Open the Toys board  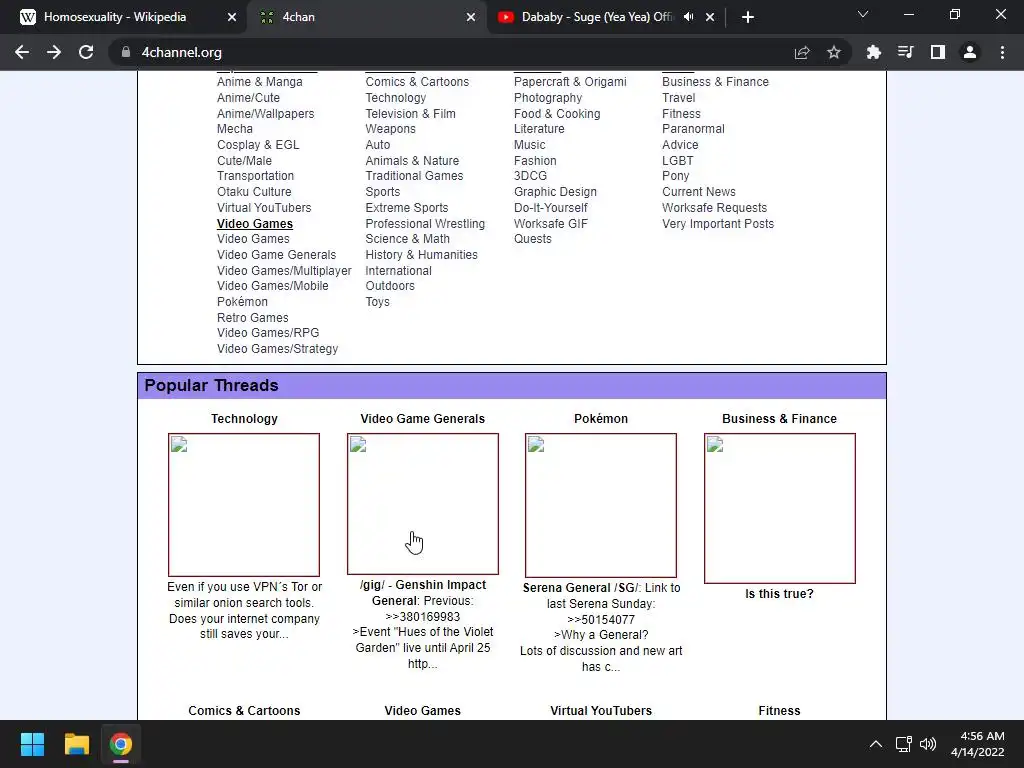(377, 302)
